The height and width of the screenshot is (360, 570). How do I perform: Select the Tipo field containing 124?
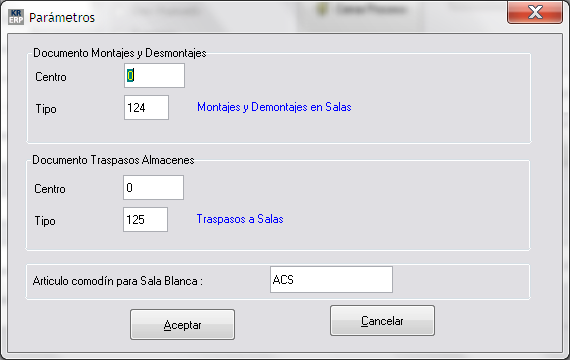click(146, 108)
